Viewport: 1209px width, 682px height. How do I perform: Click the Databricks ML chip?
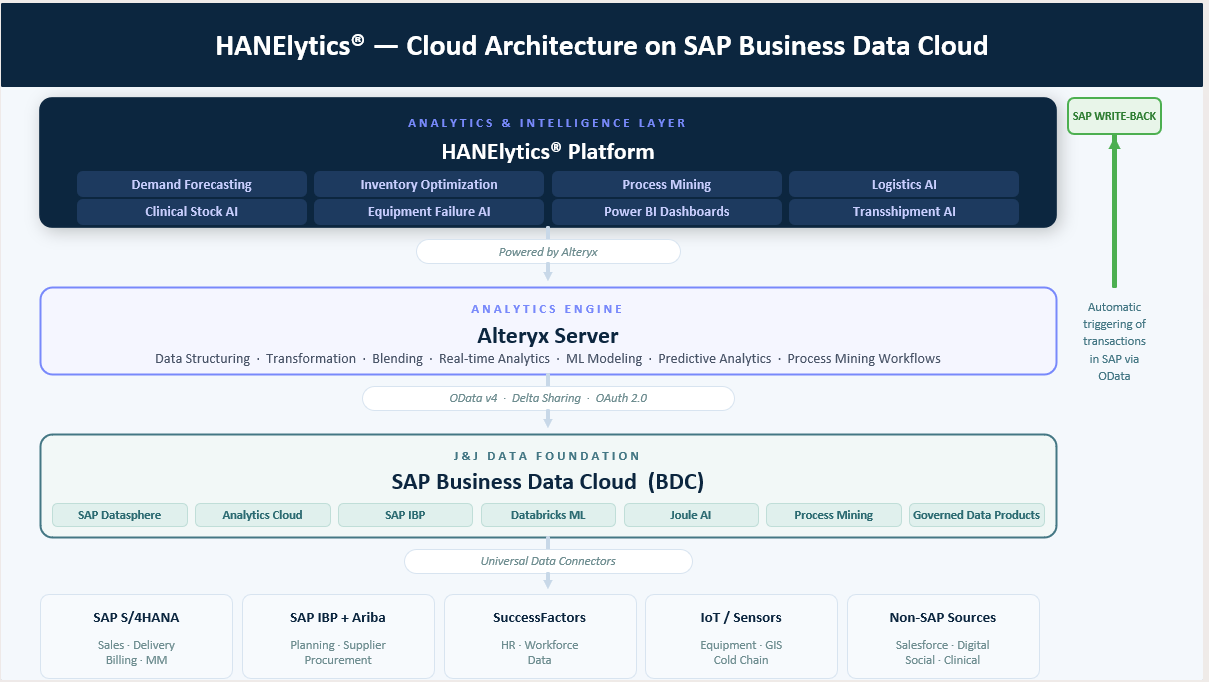(x=548, y=515)
